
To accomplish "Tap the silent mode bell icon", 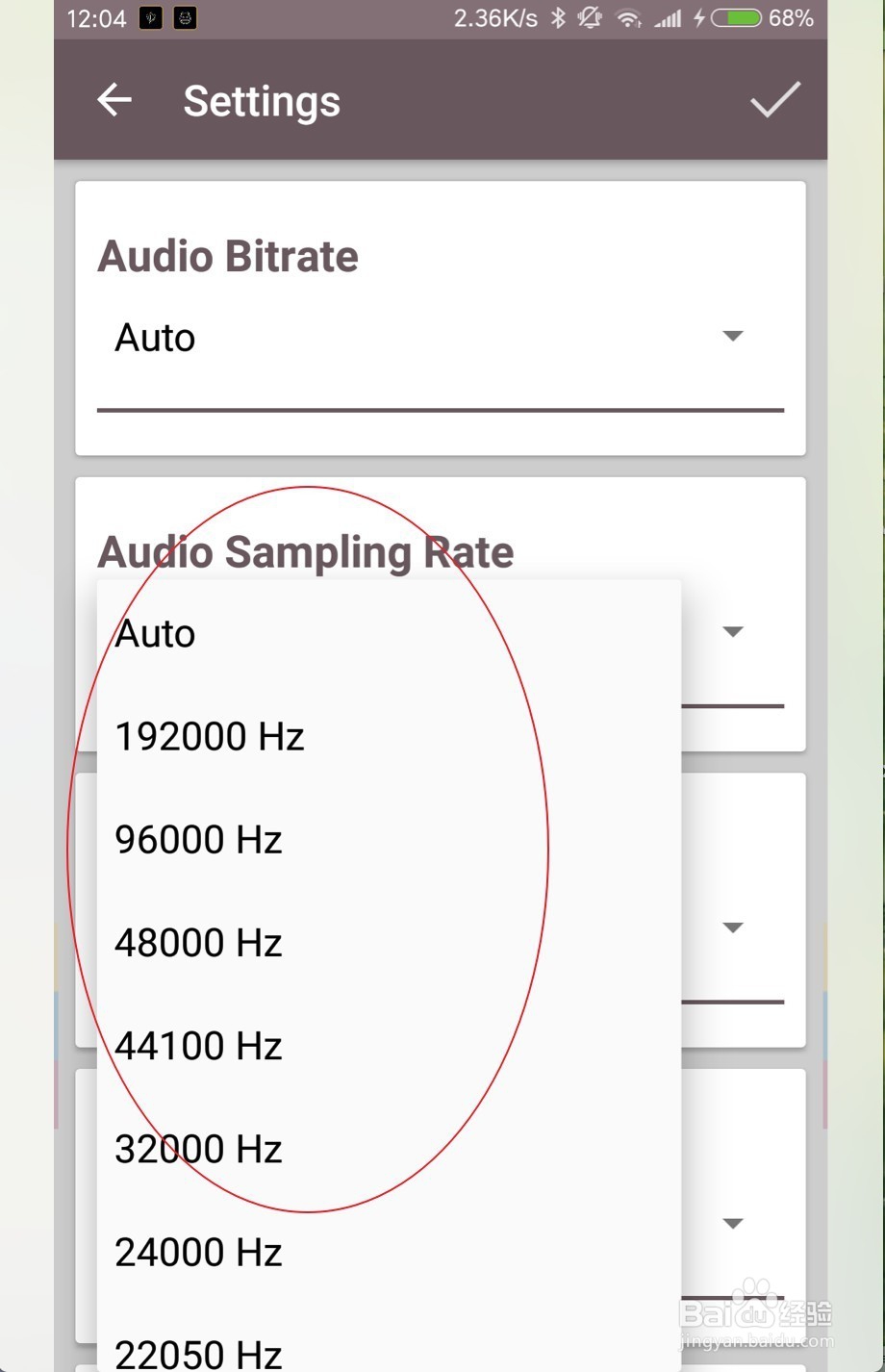I will 590,18.
